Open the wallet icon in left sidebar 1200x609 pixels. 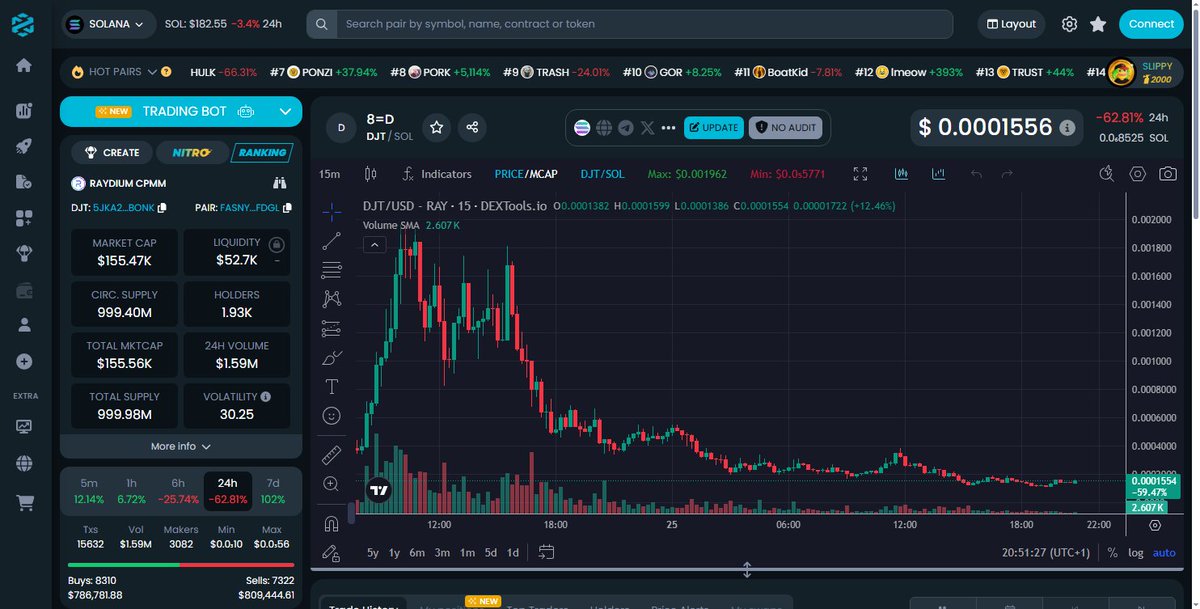24,290
